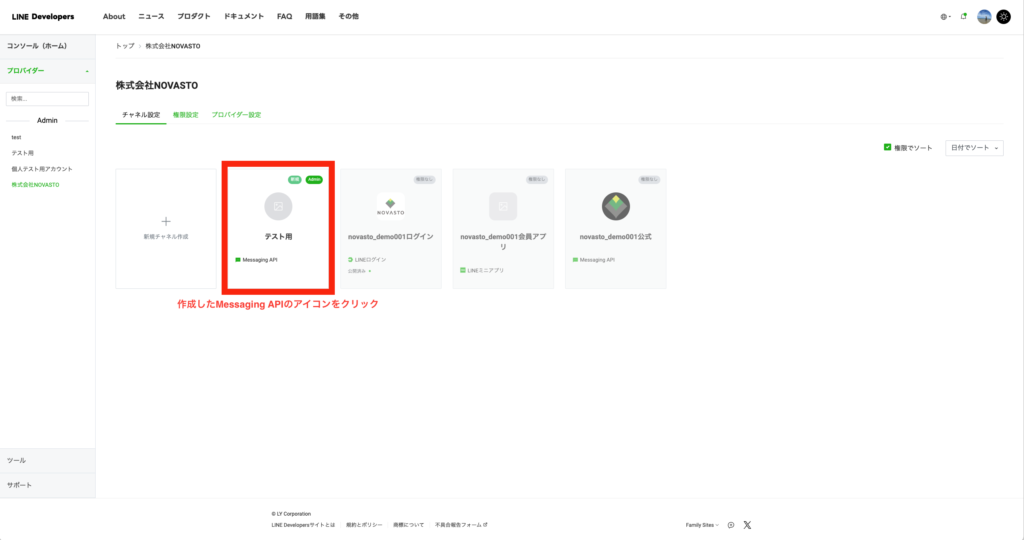Screen dimensions: 1024x540
Task: Open 規約とポリシー footer link
Action: pyautogui.click(x=364, y=525)
